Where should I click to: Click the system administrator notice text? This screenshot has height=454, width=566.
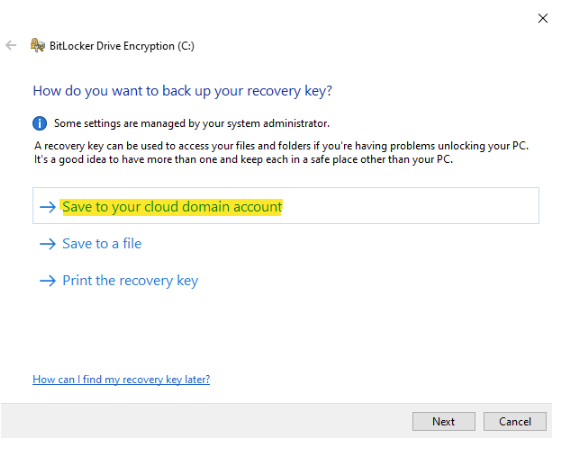[x=192, y=123]
